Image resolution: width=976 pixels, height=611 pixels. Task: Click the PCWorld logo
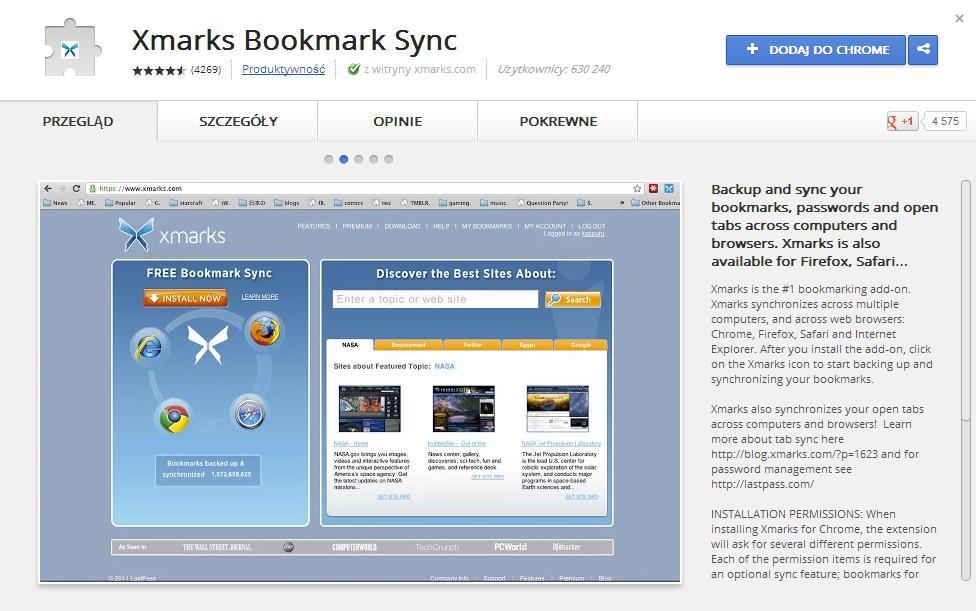point(510,547)
